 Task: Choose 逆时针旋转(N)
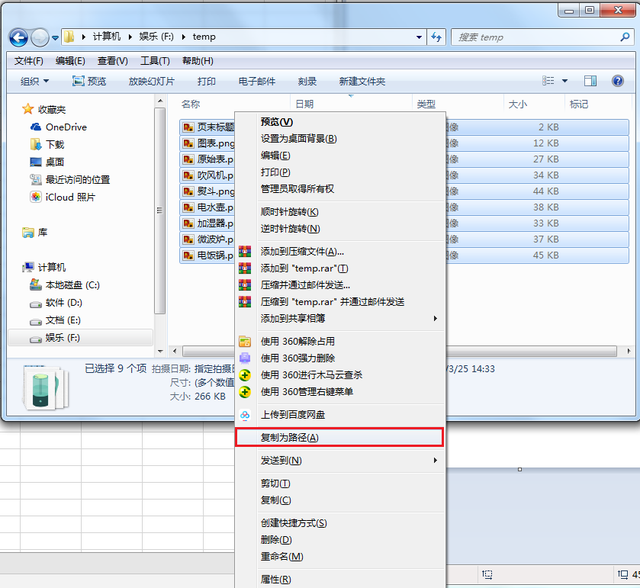pyautogui.click(x=290, y=229)
